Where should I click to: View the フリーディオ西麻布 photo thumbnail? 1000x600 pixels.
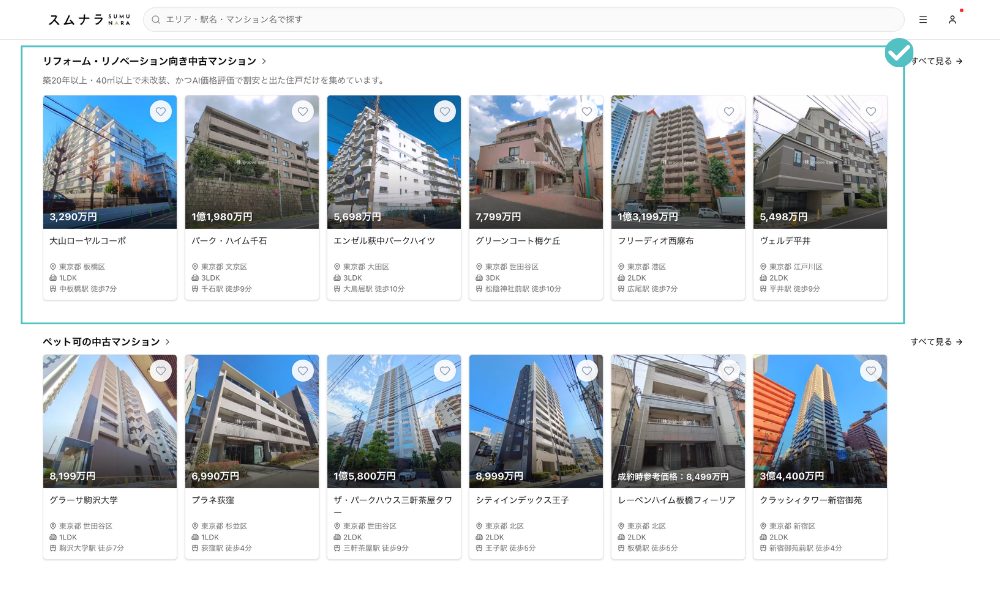click(x=678, y=162)
